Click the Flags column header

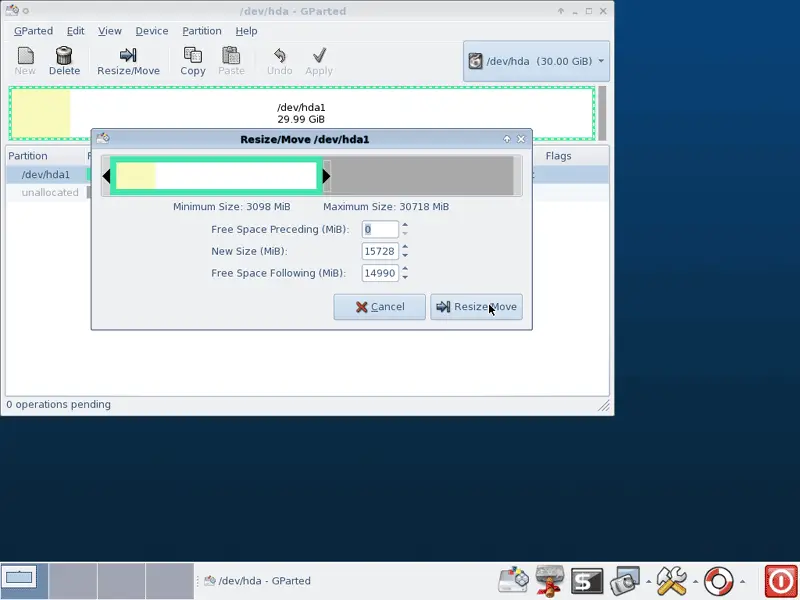[558, 156]
